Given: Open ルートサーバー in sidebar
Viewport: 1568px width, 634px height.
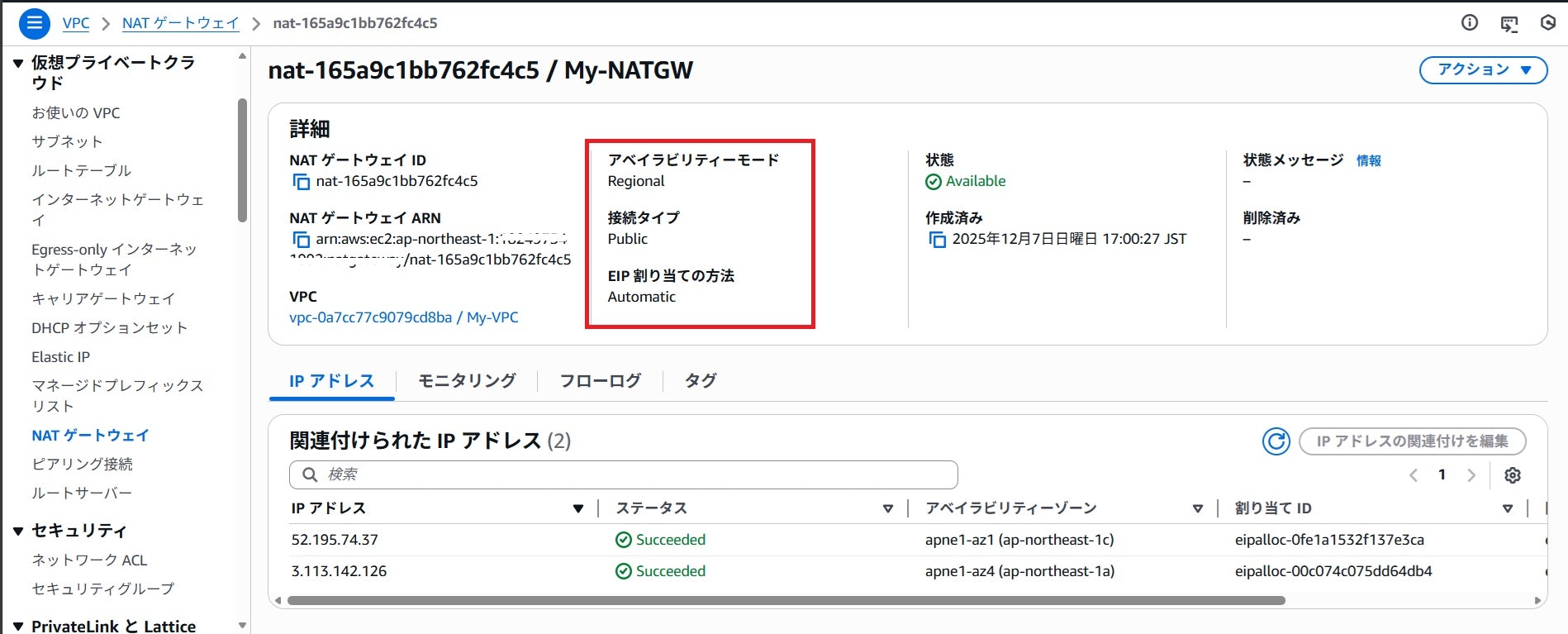Looking at the screenshot, I should (x=82, y=493).
